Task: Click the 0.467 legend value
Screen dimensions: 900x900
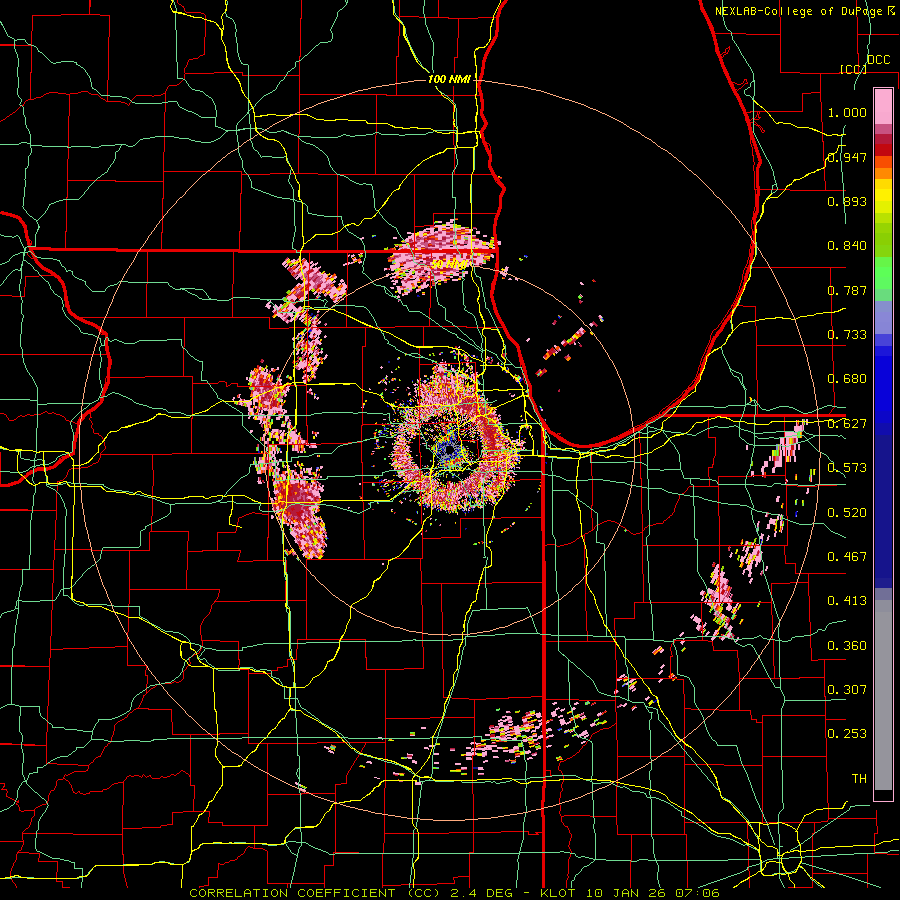Action: (847, 557)
